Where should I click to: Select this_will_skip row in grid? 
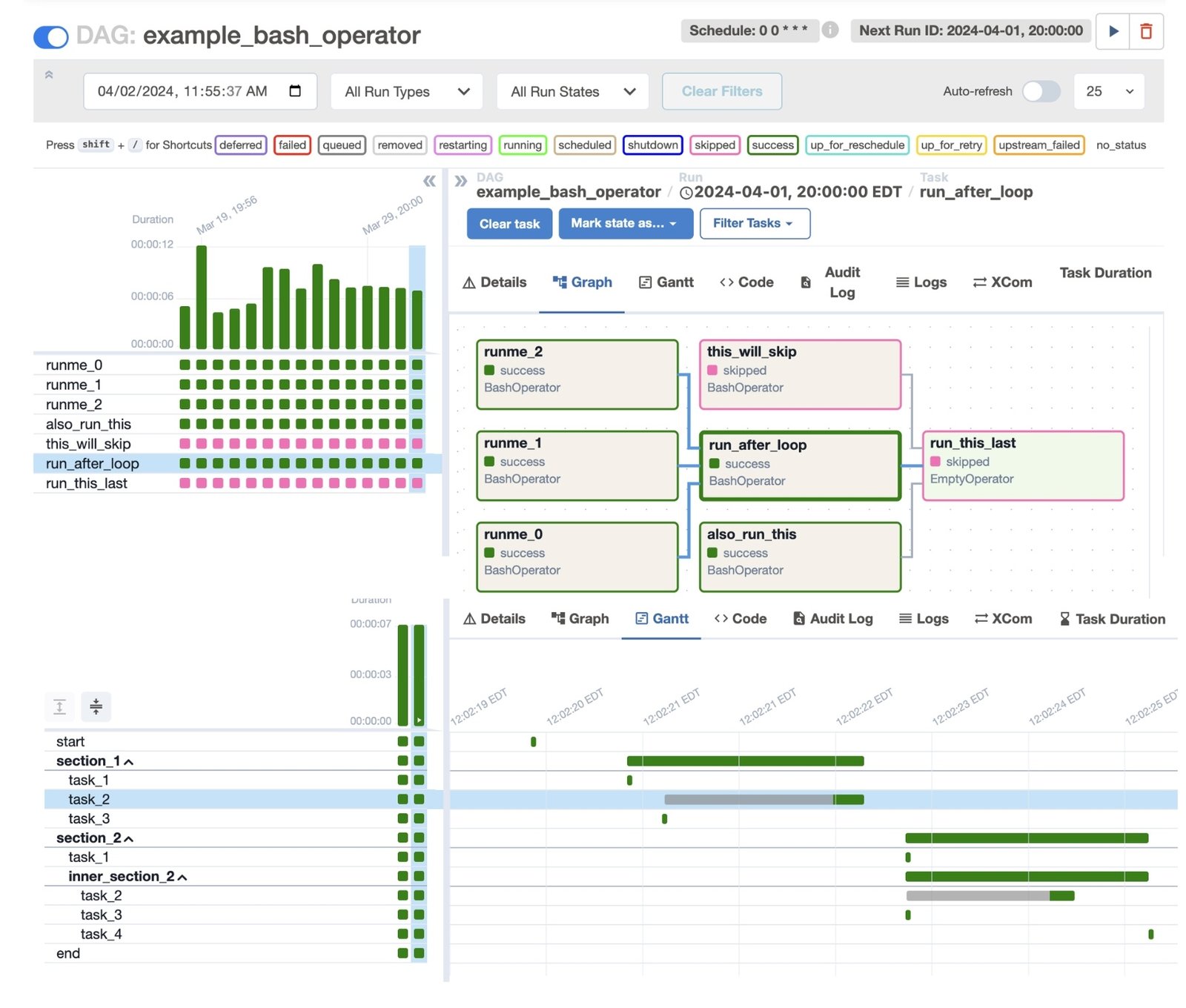pos(237,444)
